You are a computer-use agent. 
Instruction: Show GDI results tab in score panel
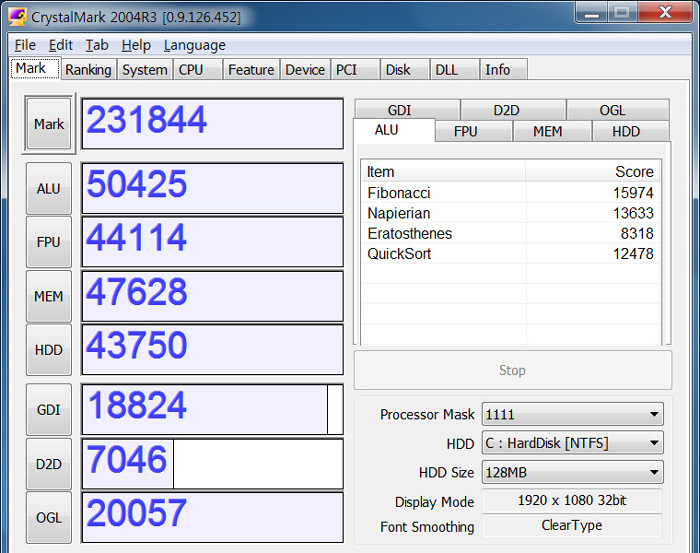[x=408, y=109]
